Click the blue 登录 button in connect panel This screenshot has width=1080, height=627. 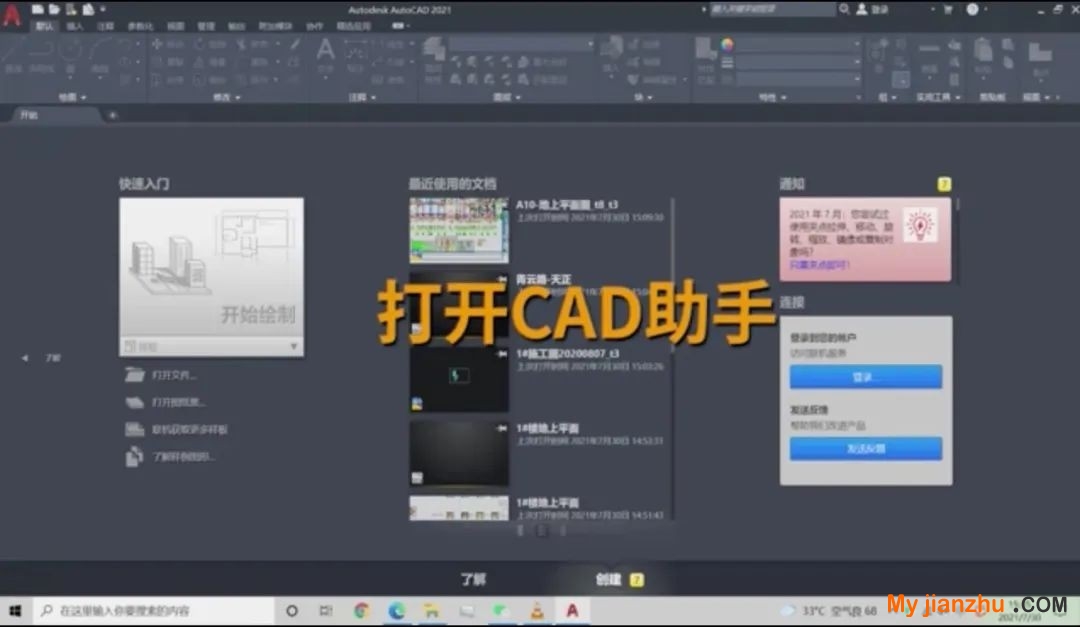click(x=866, y=377)
